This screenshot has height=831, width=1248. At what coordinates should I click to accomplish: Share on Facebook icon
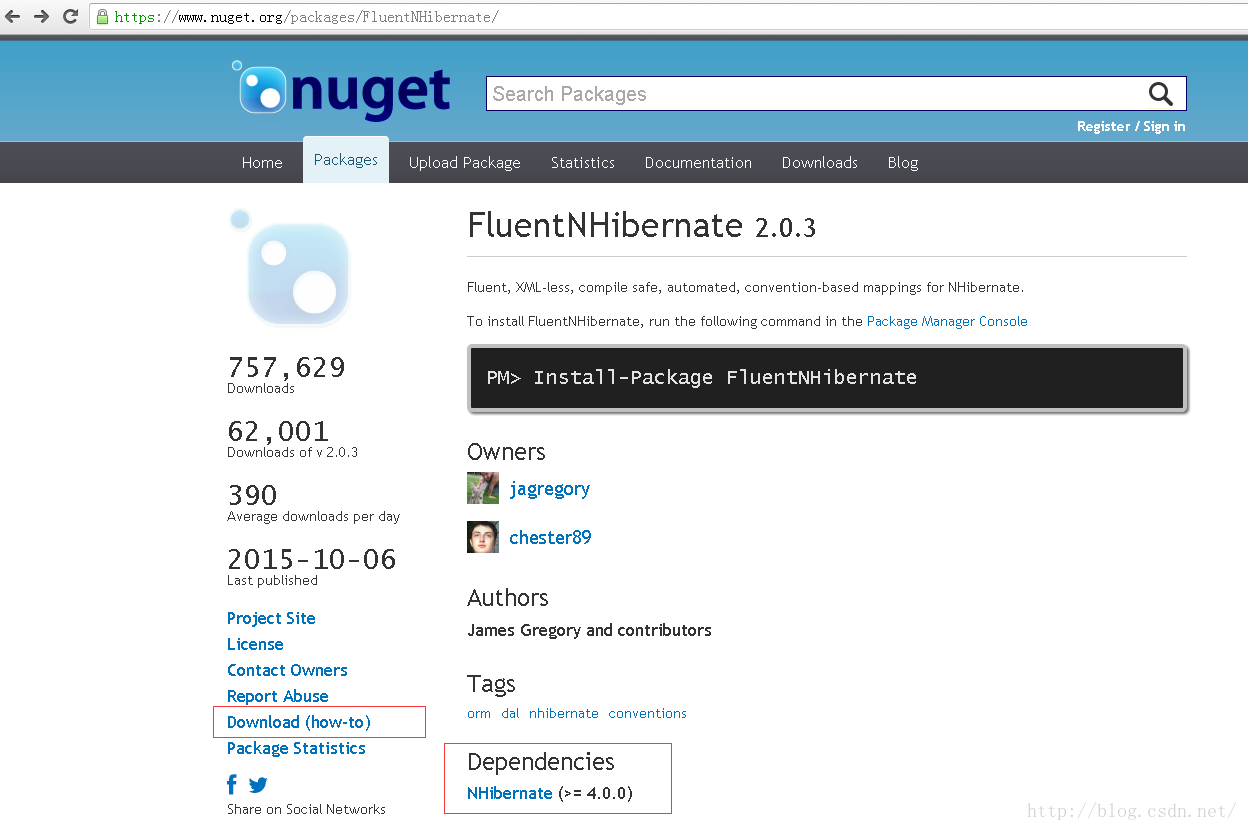click(232, 785)
